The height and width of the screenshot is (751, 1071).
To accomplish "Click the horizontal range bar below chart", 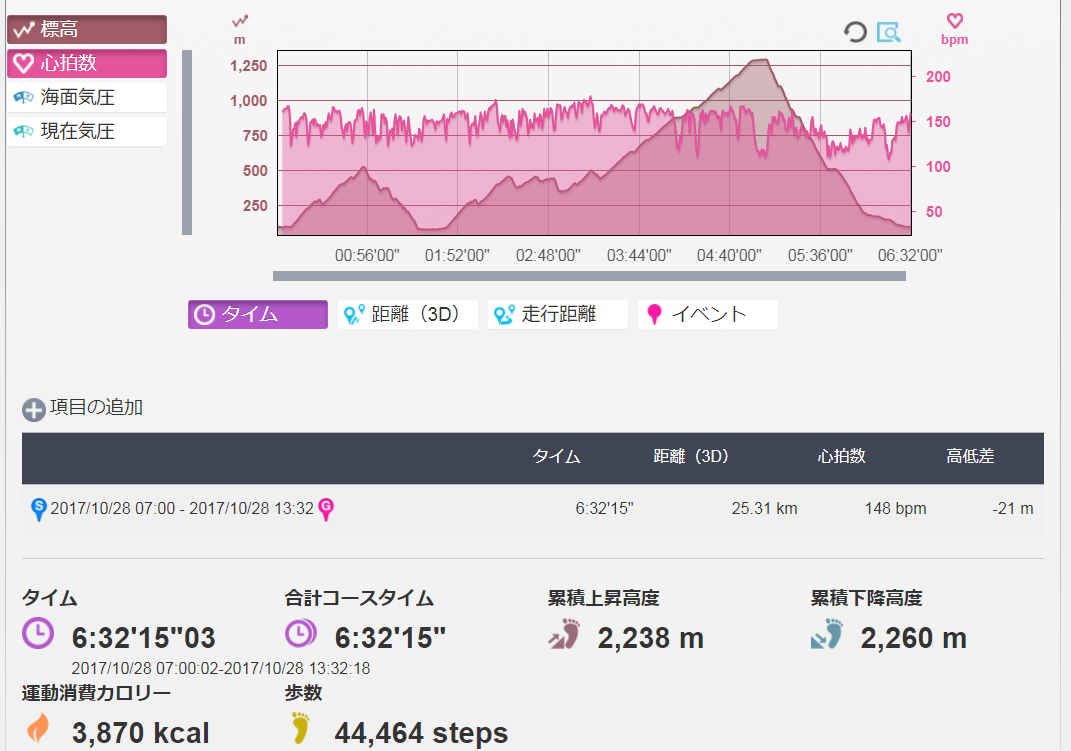I will [589, 276].
